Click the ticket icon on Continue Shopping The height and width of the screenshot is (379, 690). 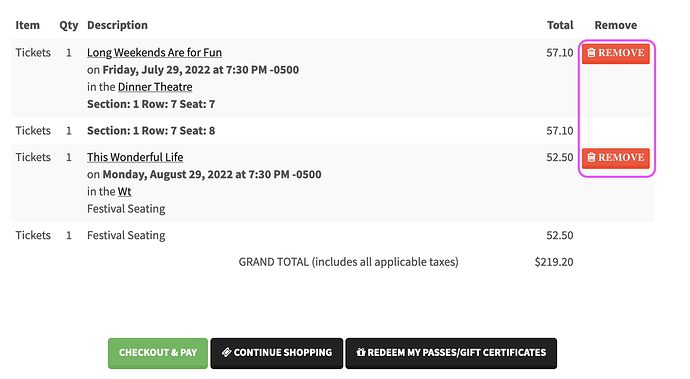point(227,353)
